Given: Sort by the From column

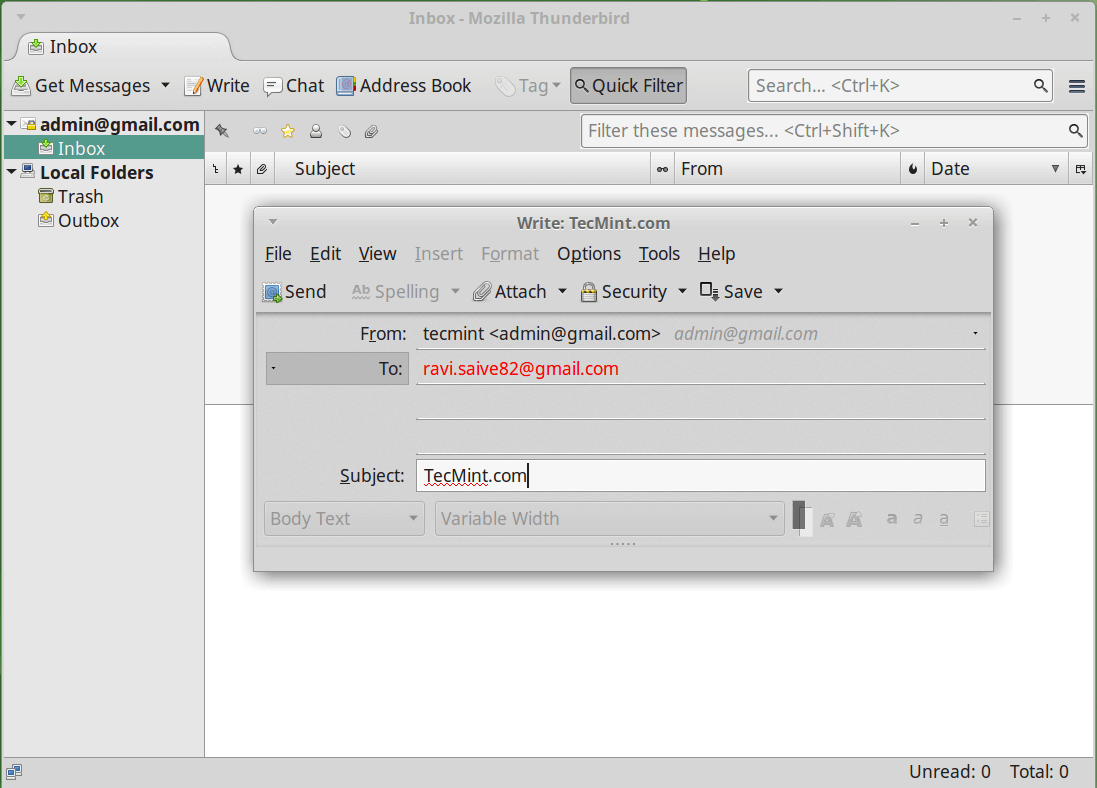Looking at the screenshot, I should [786, 169].
